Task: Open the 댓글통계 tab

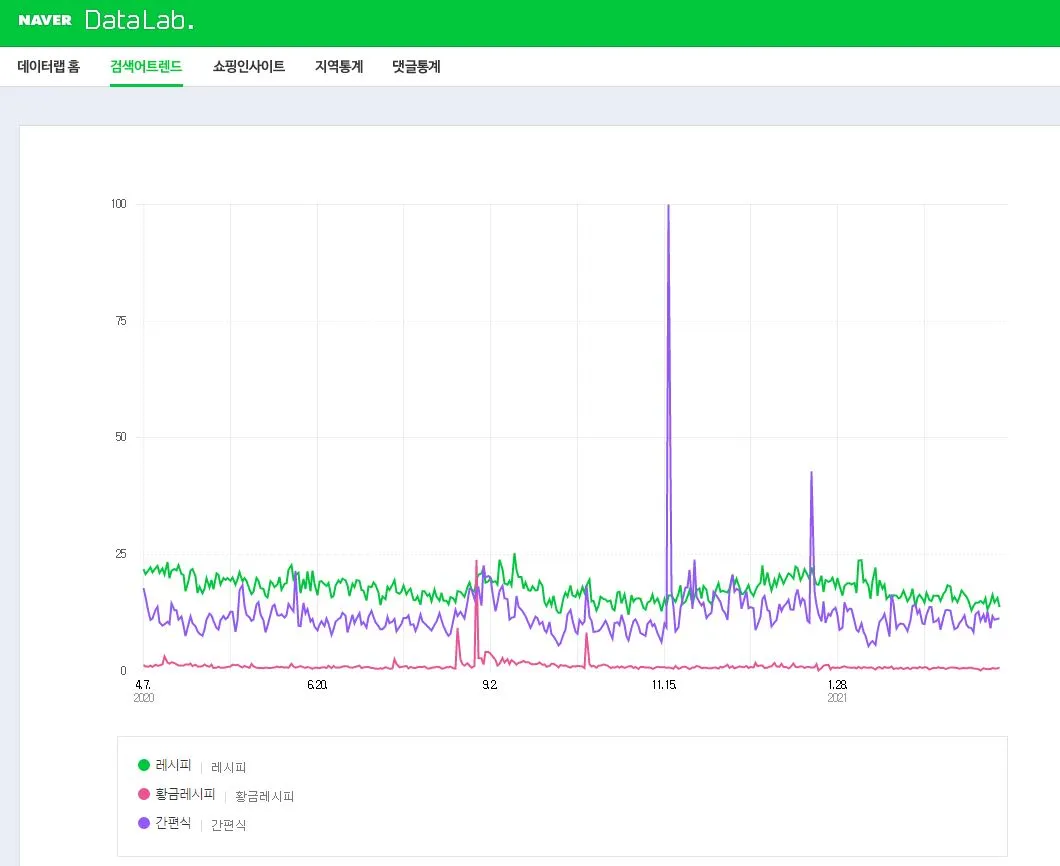Action: pyautogui.click(x=416, y=66)
